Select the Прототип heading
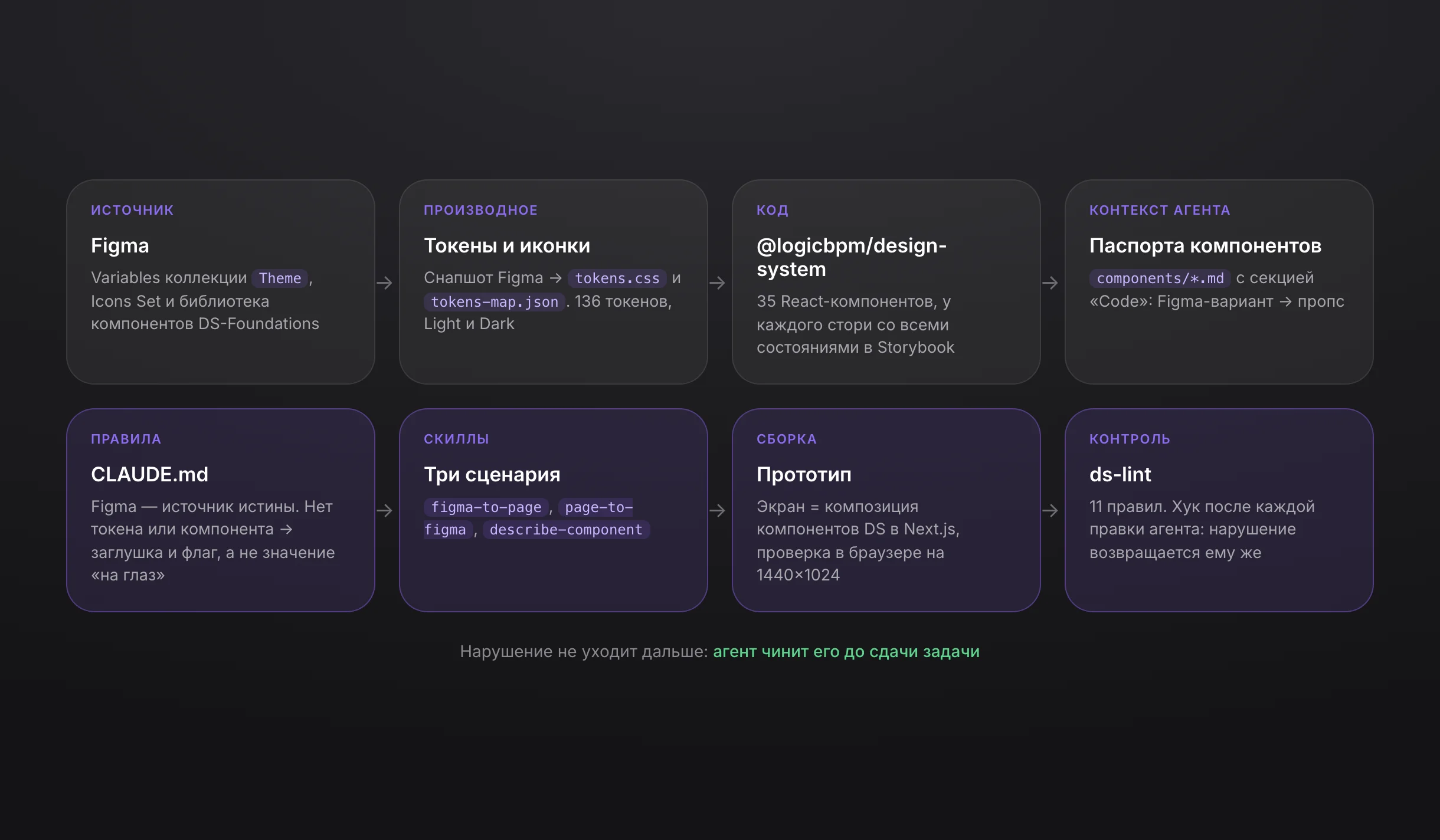Screen dimensions: 1440x840 (804, 474)
